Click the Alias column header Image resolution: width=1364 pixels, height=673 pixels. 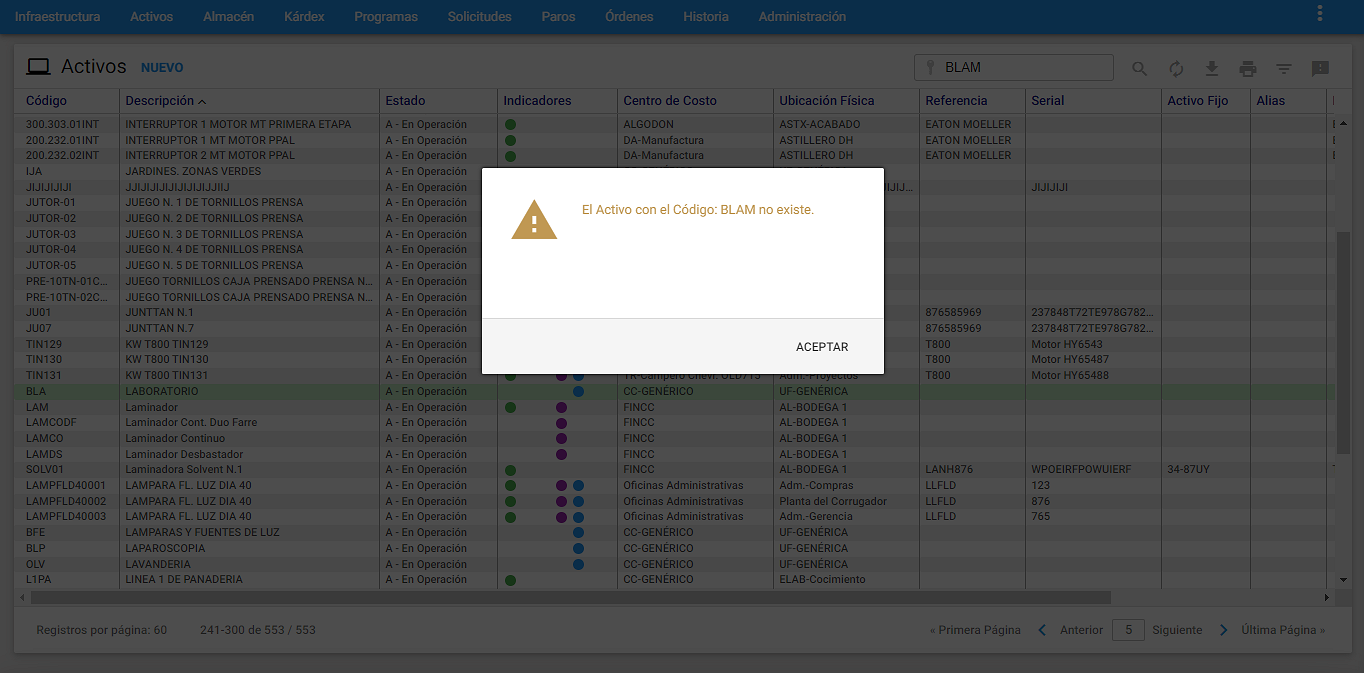tap(1271, 101)
